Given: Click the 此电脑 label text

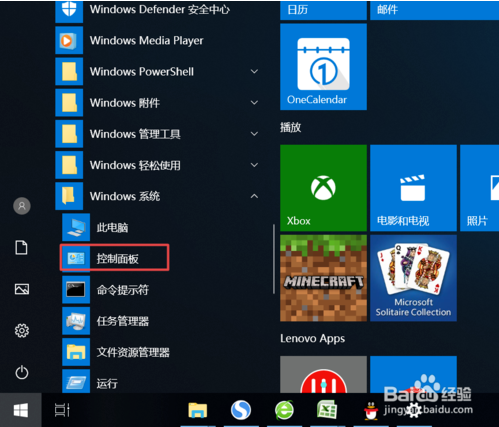Looking at the screenshot, I should coord(112,227).
